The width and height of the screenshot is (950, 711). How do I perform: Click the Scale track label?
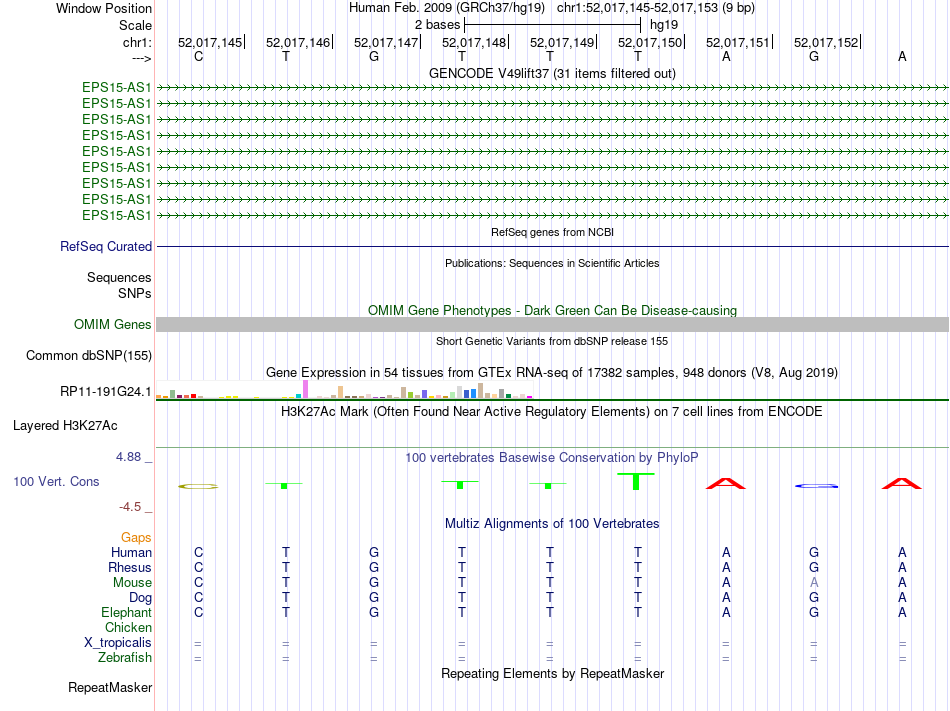135,25
